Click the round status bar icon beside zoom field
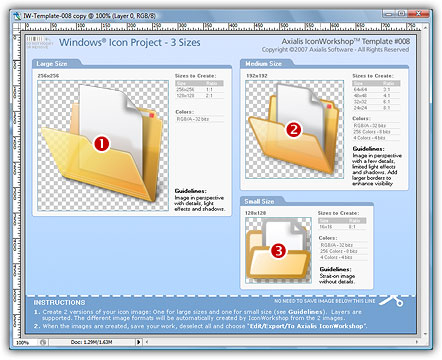Viewport: 442px width, 360px height. [43, 342]
